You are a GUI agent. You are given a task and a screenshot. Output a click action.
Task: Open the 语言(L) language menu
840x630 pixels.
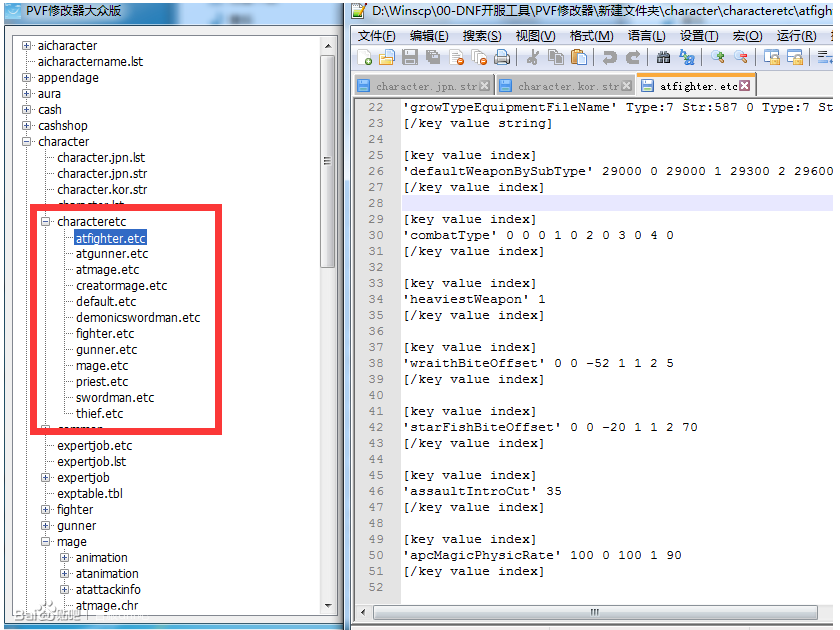[646, 35]
